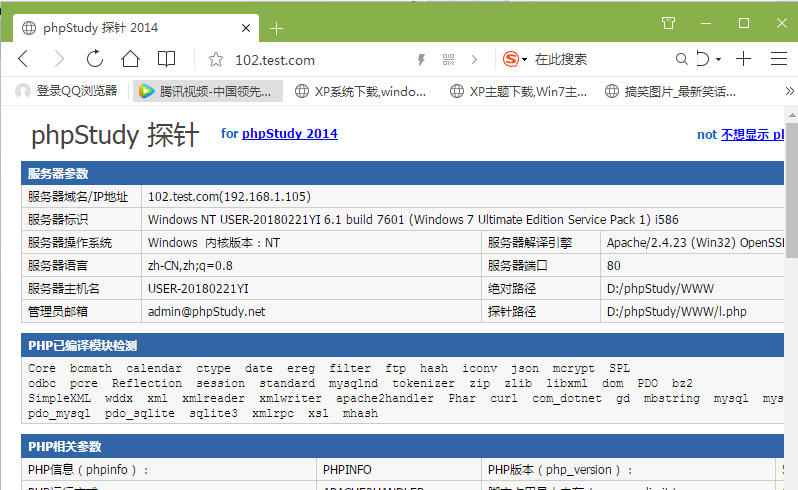798x490 pixels.
Task: Click the mcrypt module name
Action: [x=574, y=368]
